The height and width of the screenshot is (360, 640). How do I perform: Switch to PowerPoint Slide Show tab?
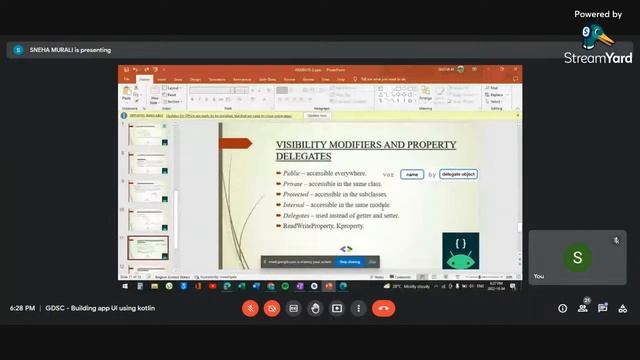click(267, 79)
